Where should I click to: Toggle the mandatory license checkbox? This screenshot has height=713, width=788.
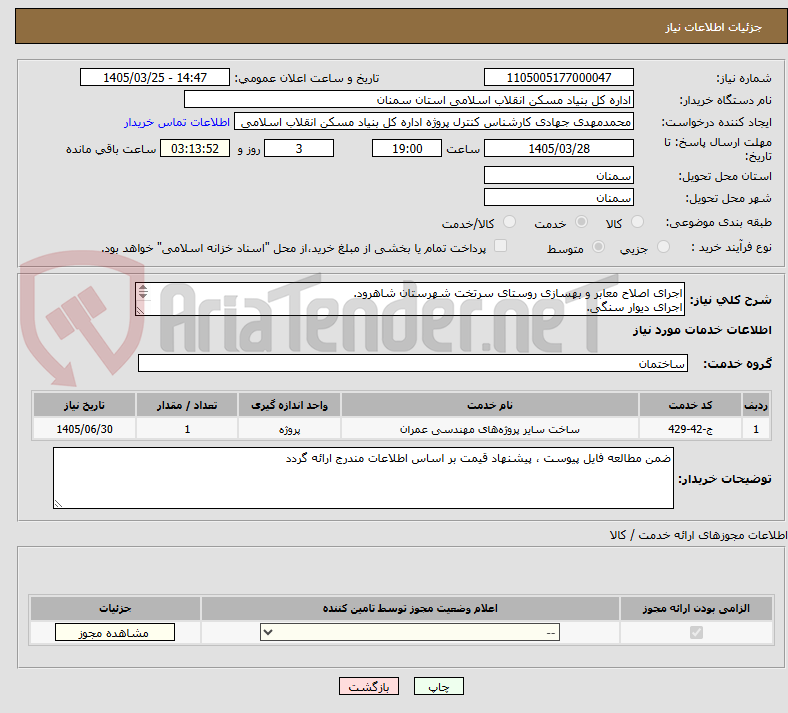coord(697,632)
